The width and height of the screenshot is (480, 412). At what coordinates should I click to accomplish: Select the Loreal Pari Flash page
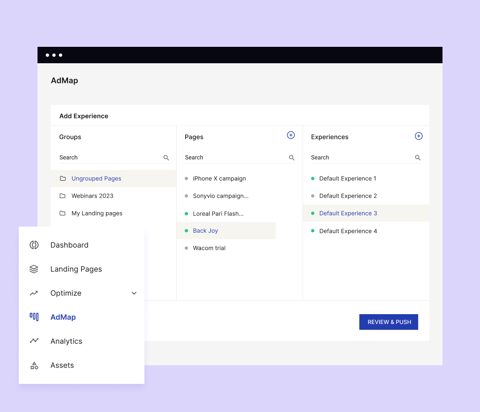218,214
